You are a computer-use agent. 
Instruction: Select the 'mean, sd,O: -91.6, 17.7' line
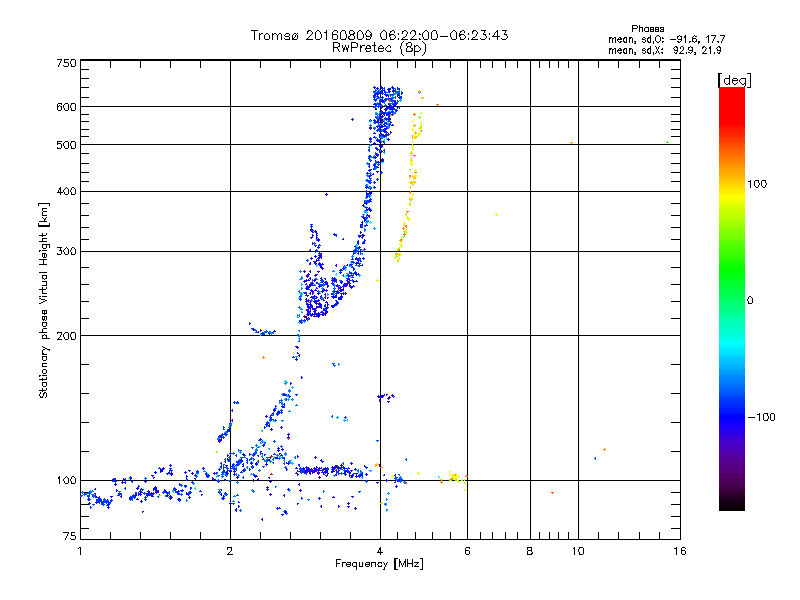click(666, 39)
